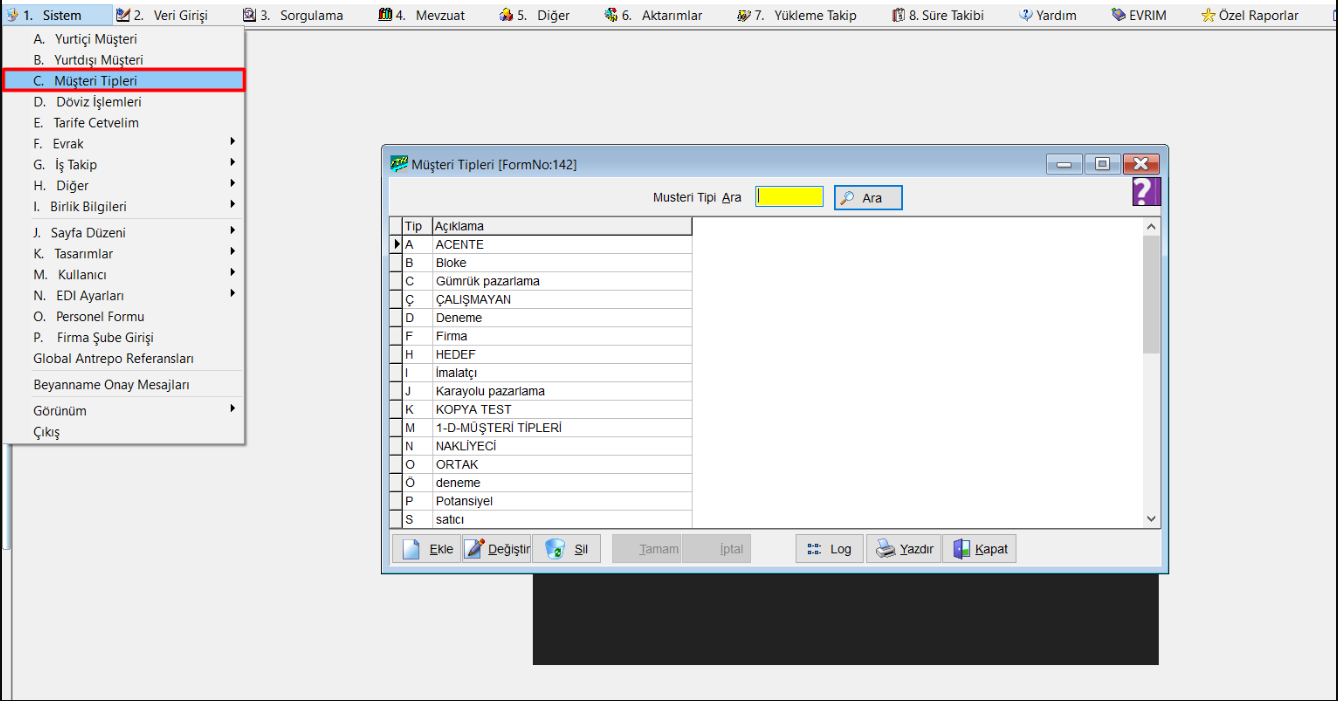
Task: Open the Özel Raporlar menu
Action: 1249,15
